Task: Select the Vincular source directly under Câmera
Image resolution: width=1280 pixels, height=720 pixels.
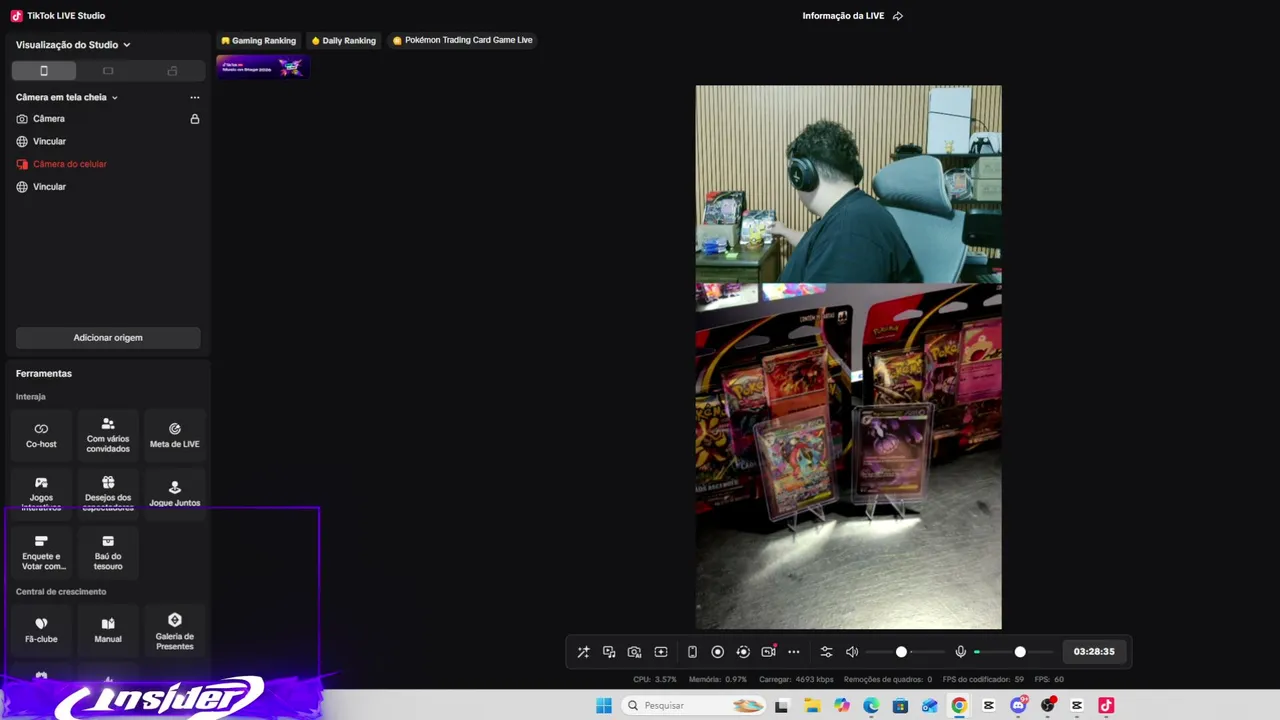Action: (108, 142)
